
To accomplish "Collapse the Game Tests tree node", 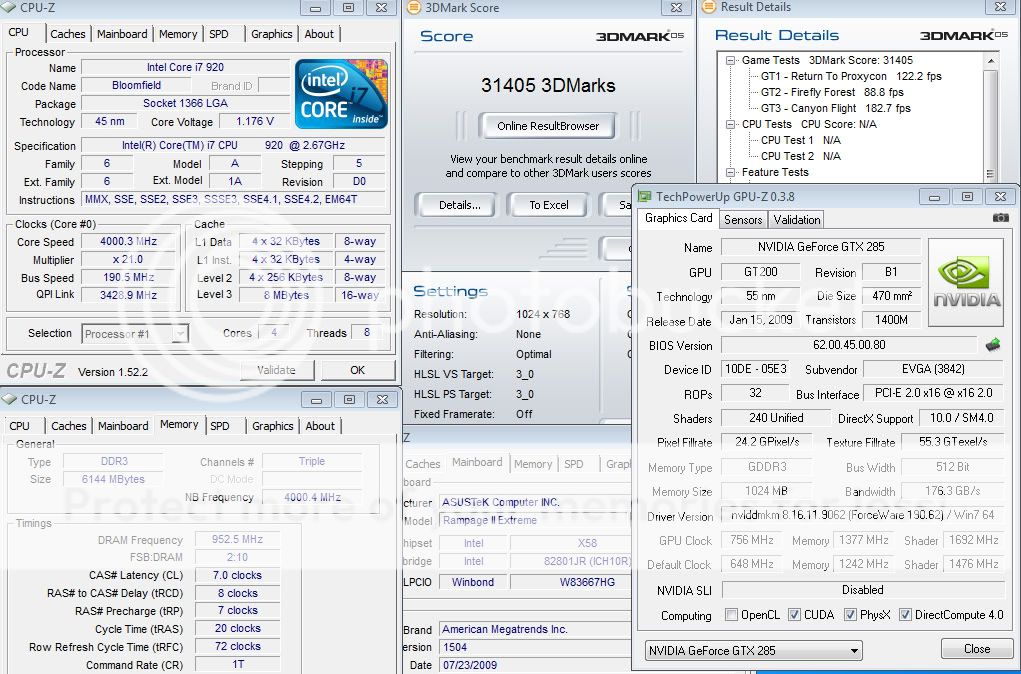I will tap(731, 60).
